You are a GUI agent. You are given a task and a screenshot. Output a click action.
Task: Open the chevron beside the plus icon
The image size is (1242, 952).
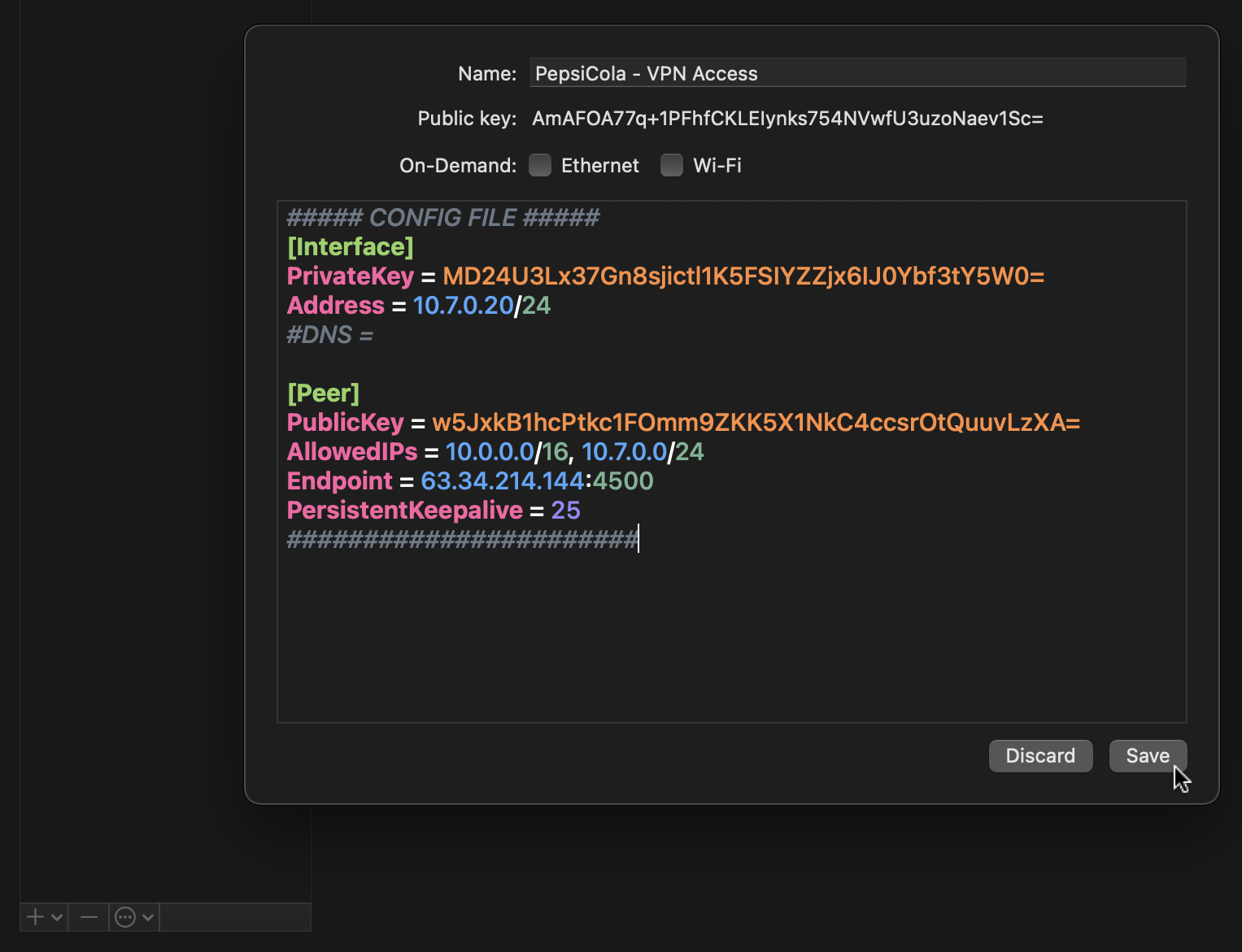coord(57,917)
